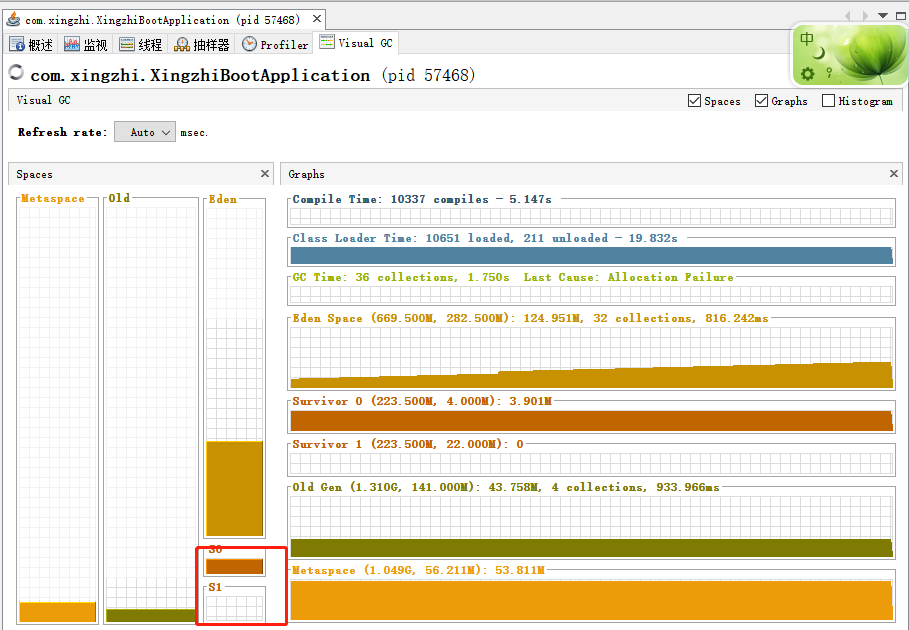Click the Metaspace bar in the Spaces panel
Viewport: 909px width, 630px height.
point(57,611)
